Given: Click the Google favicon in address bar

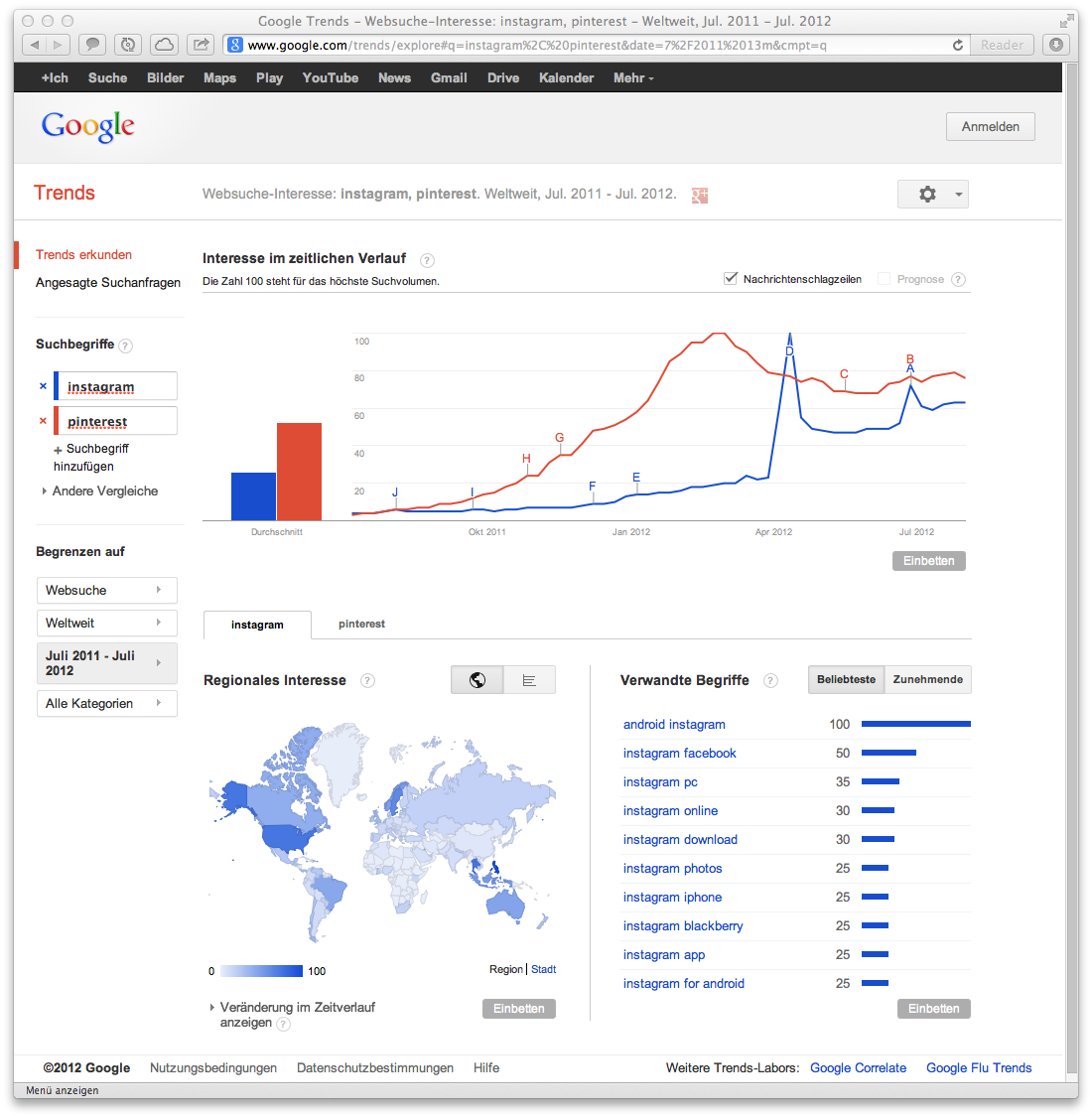Looking at the screenshot, I should (x=235, y=45).
